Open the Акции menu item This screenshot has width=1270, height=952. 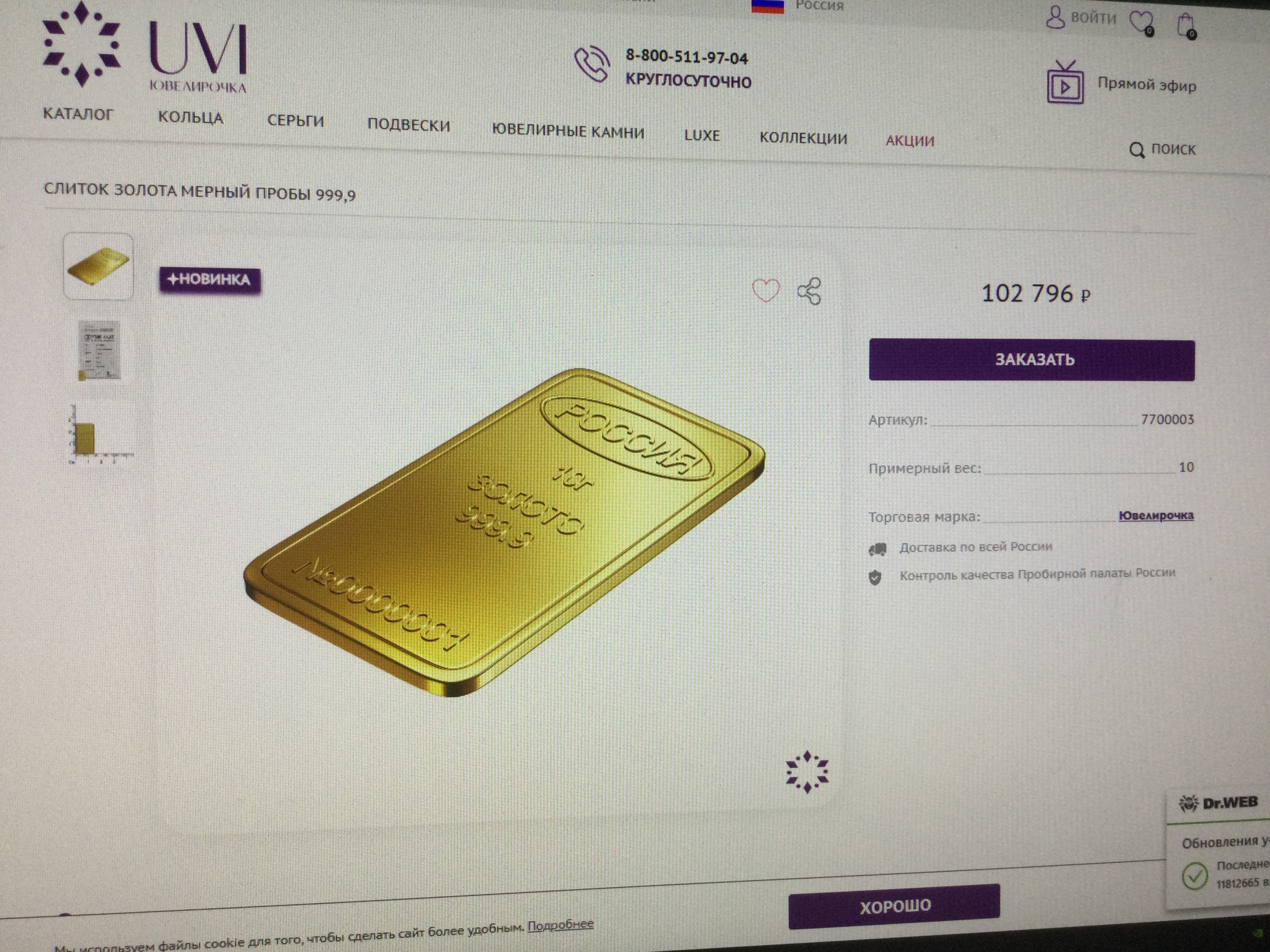coord(910,141)
